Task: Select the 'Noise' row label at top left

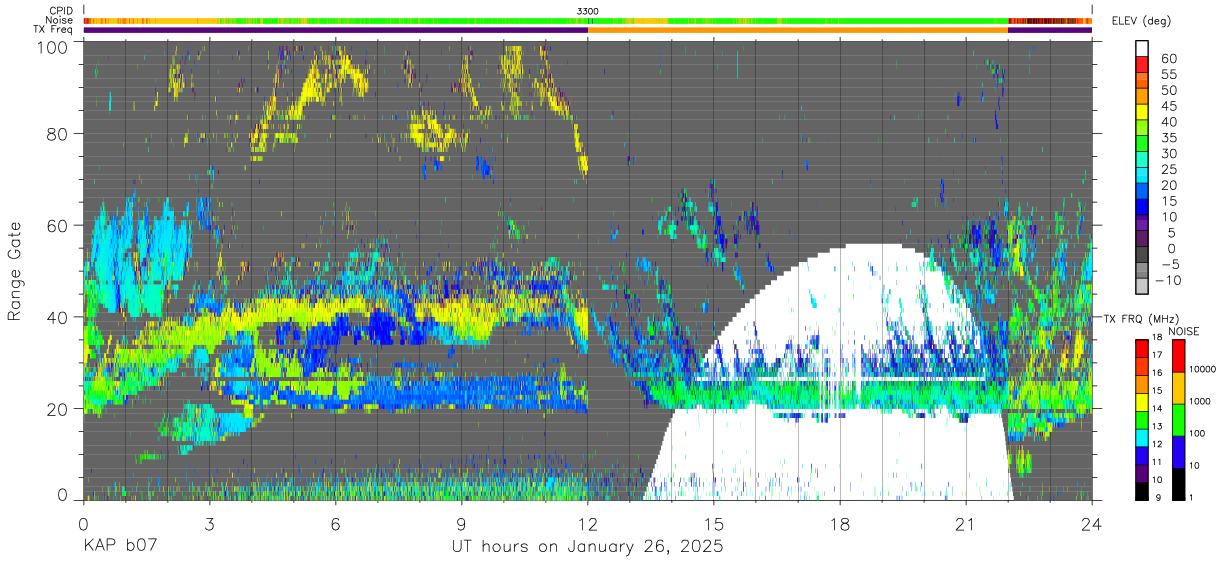Action: [x=60, y=20]
